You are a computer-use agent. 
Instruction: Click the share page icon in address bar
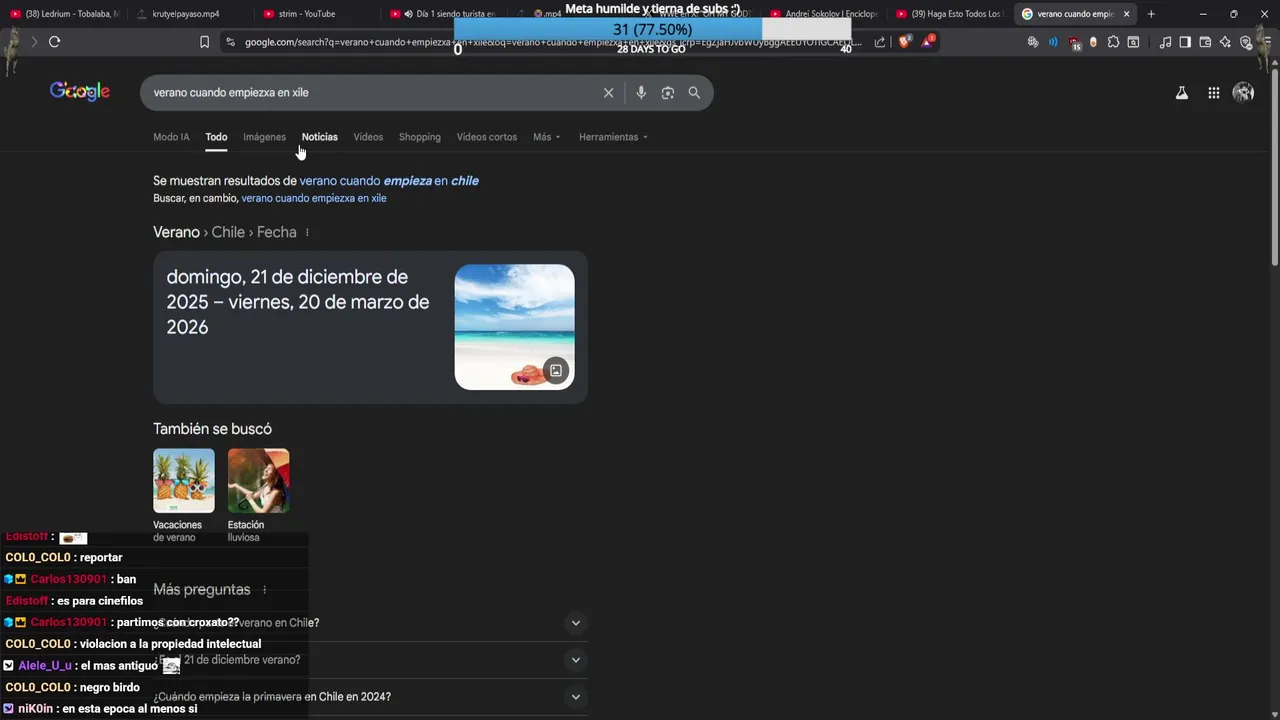(x=880, y=42)
